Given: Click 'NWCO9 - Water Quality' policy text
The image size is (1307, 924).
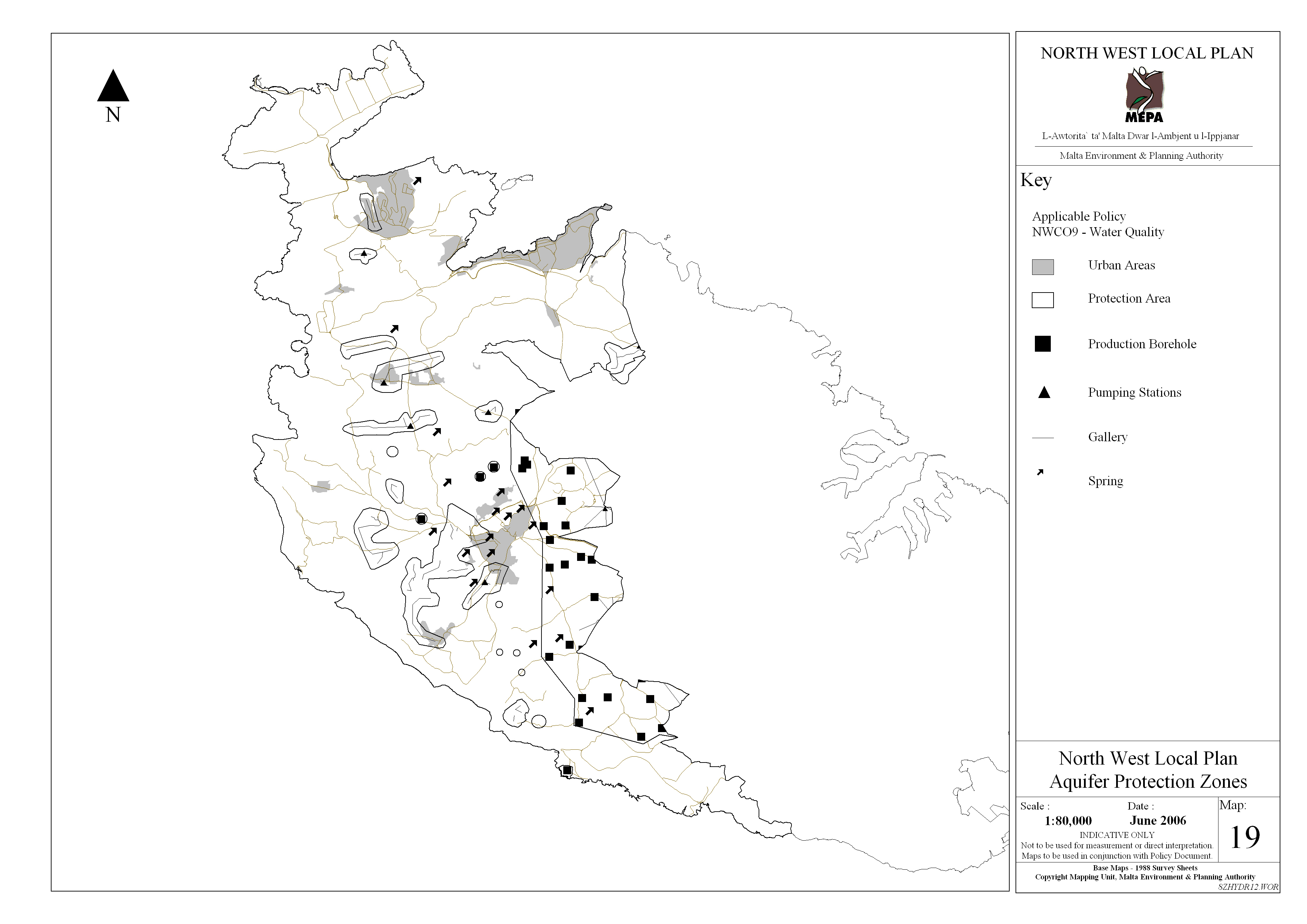Looking at the screenshot, I should [1098, 232].
